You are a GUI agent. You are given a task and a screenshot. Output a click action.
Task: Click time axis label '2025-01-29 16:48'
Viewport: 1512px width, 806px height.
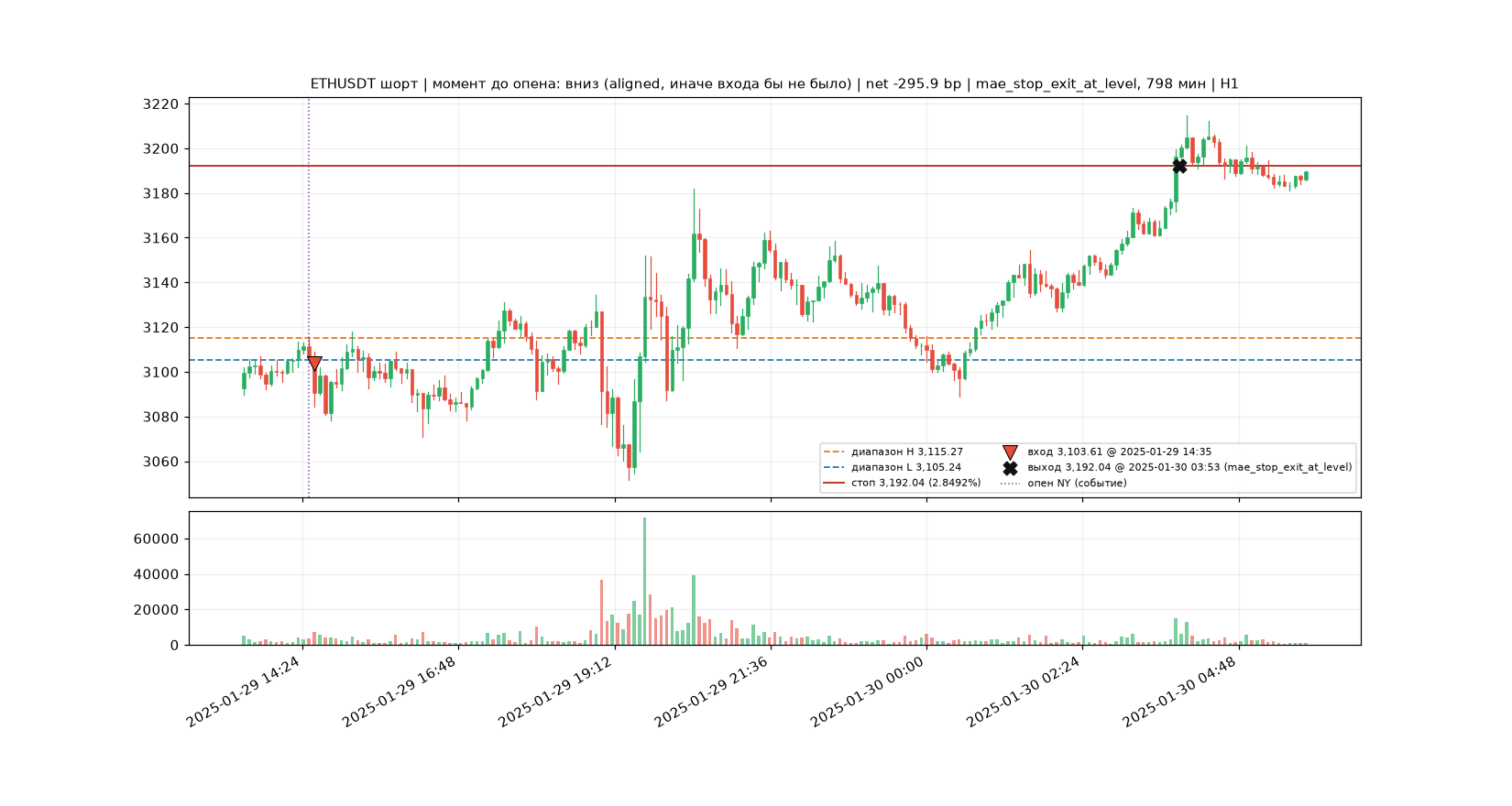tap(400, 692)
